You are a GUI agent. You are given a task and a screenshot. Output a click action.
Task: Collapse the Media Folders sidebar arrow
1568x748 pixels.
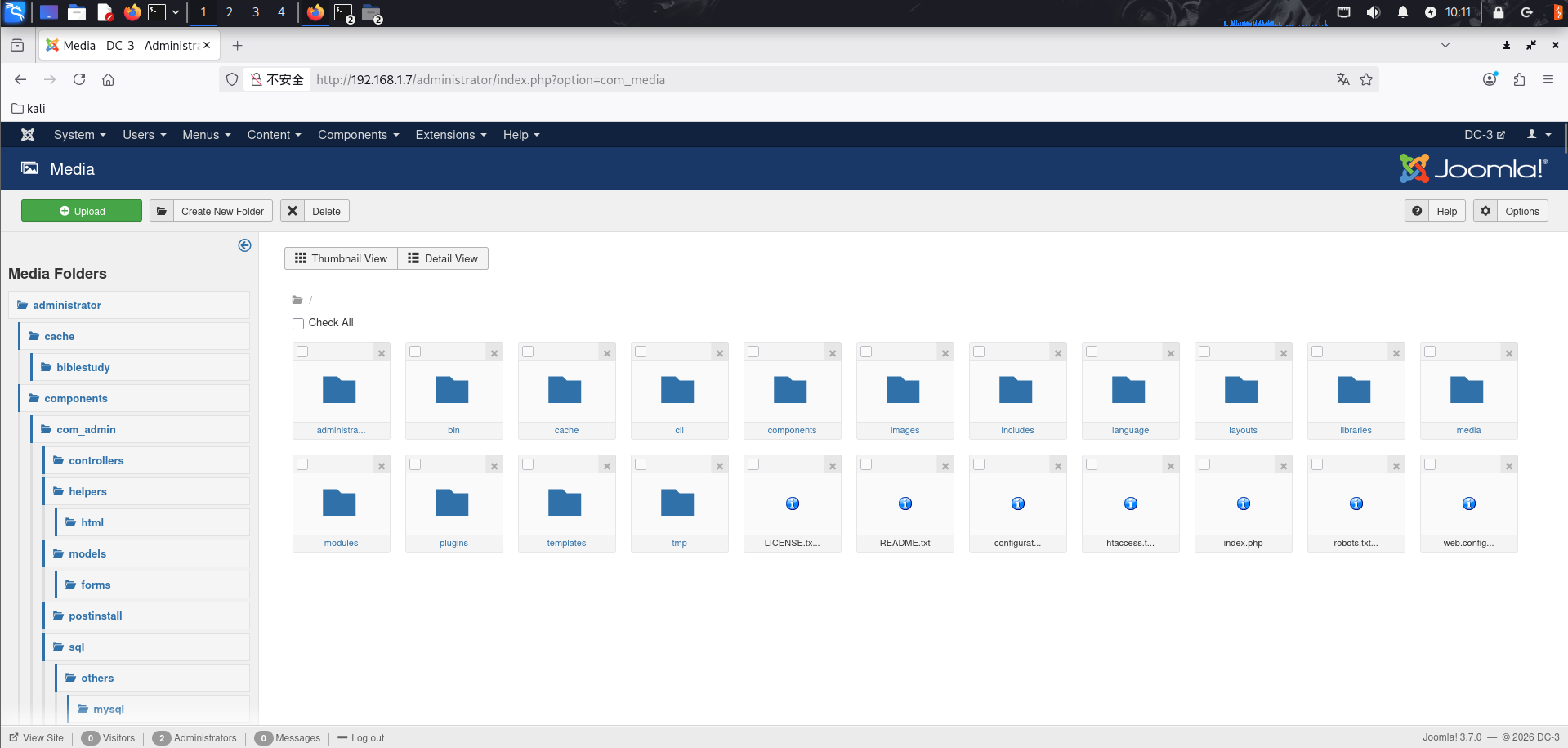coord(244,245)
